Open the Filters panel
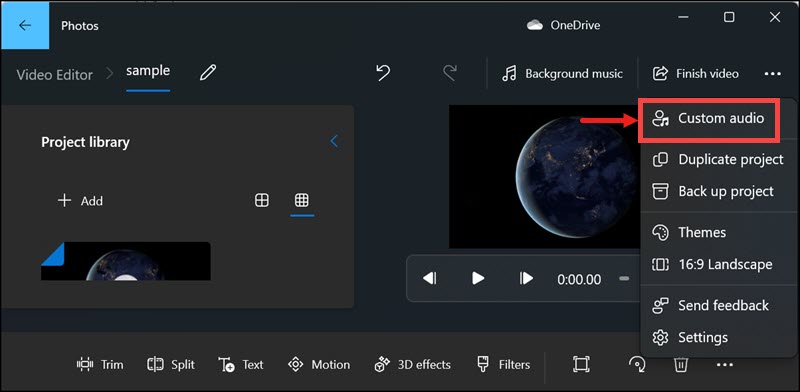The width and height of the screenshot is (800, 392). [503, 364]
